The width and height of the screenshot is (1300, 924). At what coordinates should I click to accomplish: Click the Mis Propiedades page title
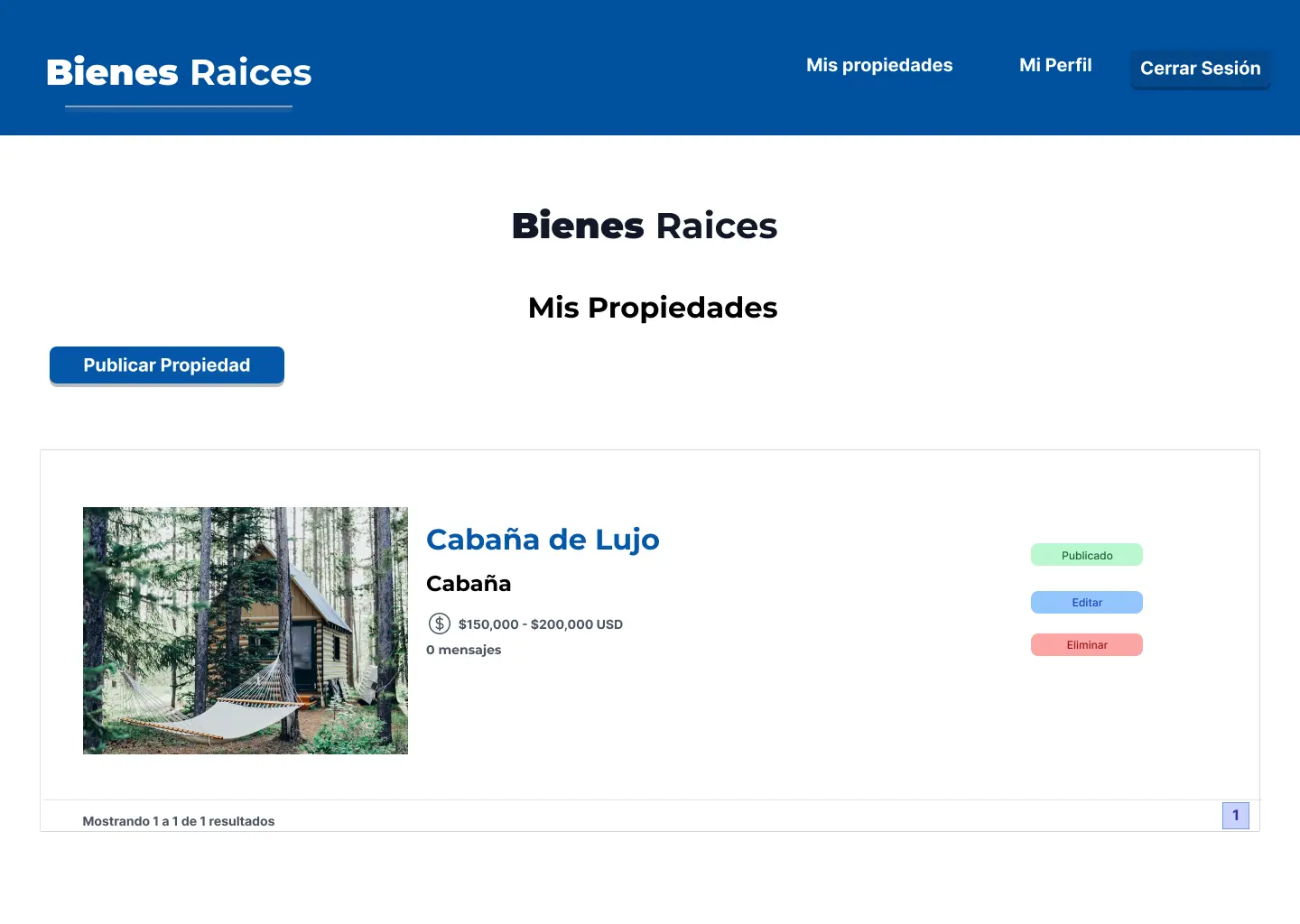tap(652, 307)
